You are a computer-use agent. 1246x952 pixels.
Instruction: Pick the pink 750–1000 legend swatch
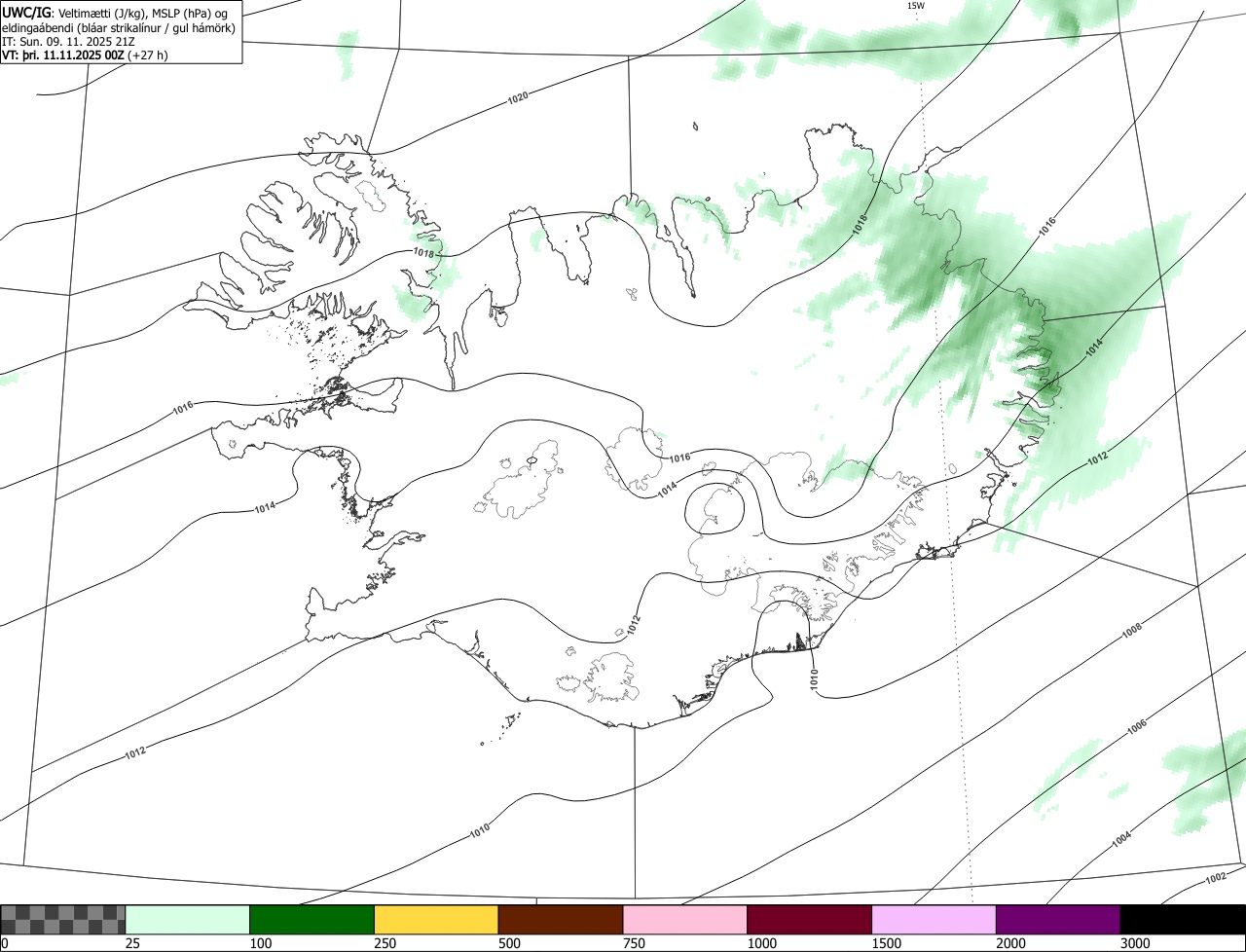(x=685, y=920)
